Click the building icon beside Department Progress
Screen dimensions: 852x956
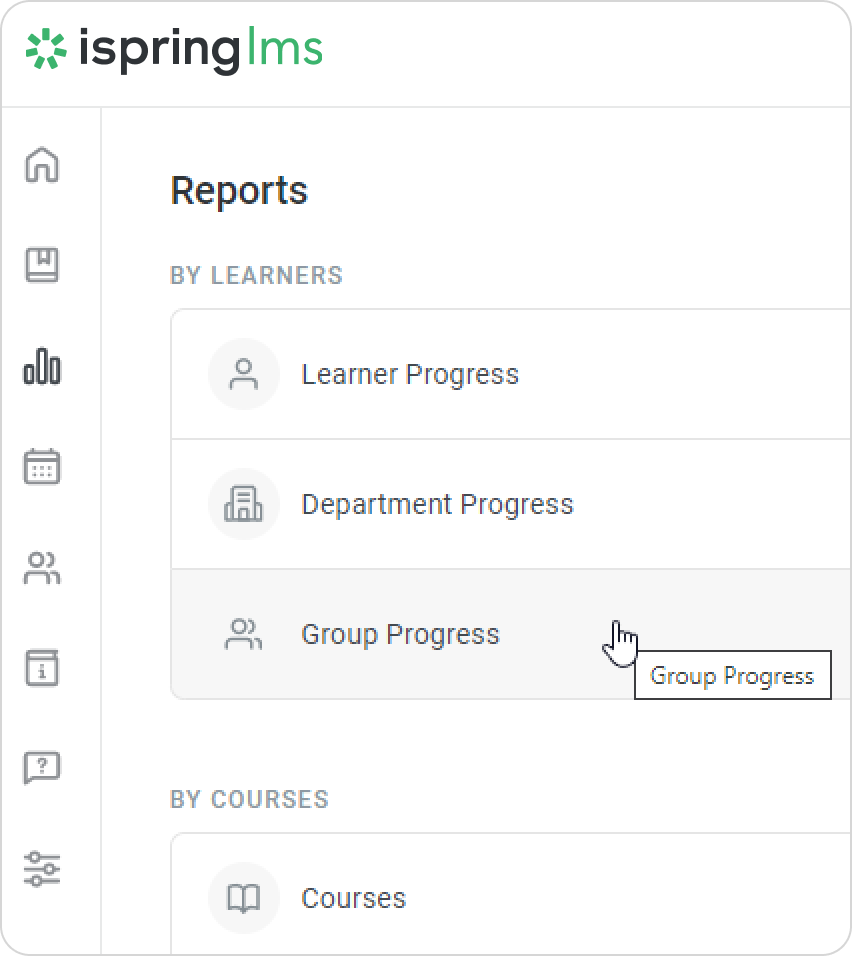click(x=243, y=504)
